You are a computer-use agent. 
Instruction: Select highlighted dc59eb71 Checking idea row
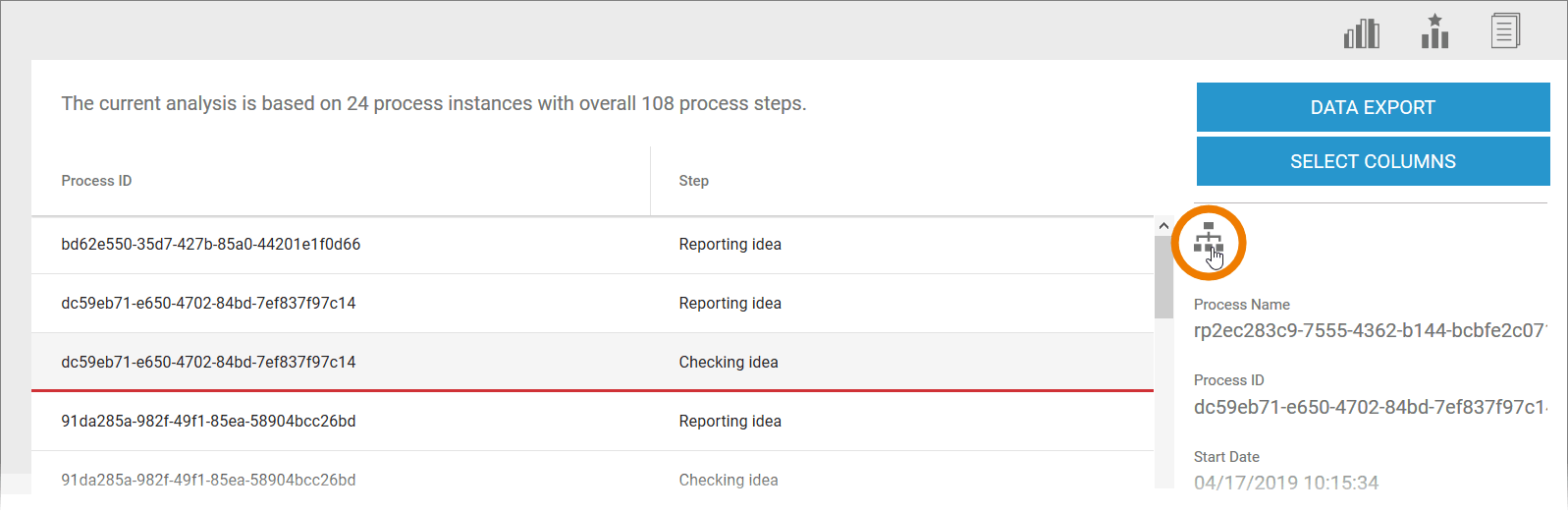pyautogui.click(x=208, y=363)
